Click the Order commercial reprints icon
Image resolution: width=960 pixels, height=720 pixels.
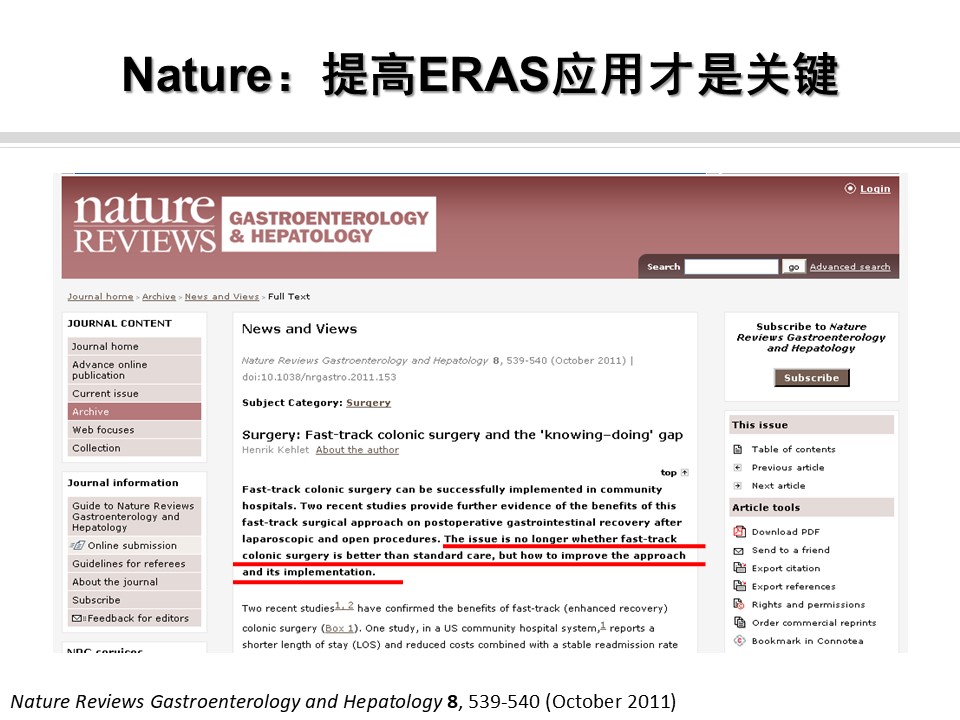(739, 622)
